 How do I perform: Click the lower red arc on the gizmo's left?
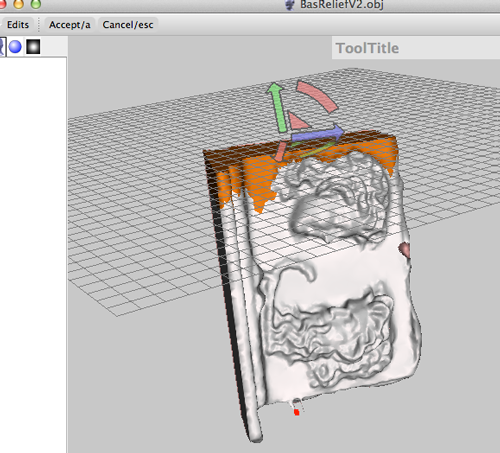pos(280,152)
